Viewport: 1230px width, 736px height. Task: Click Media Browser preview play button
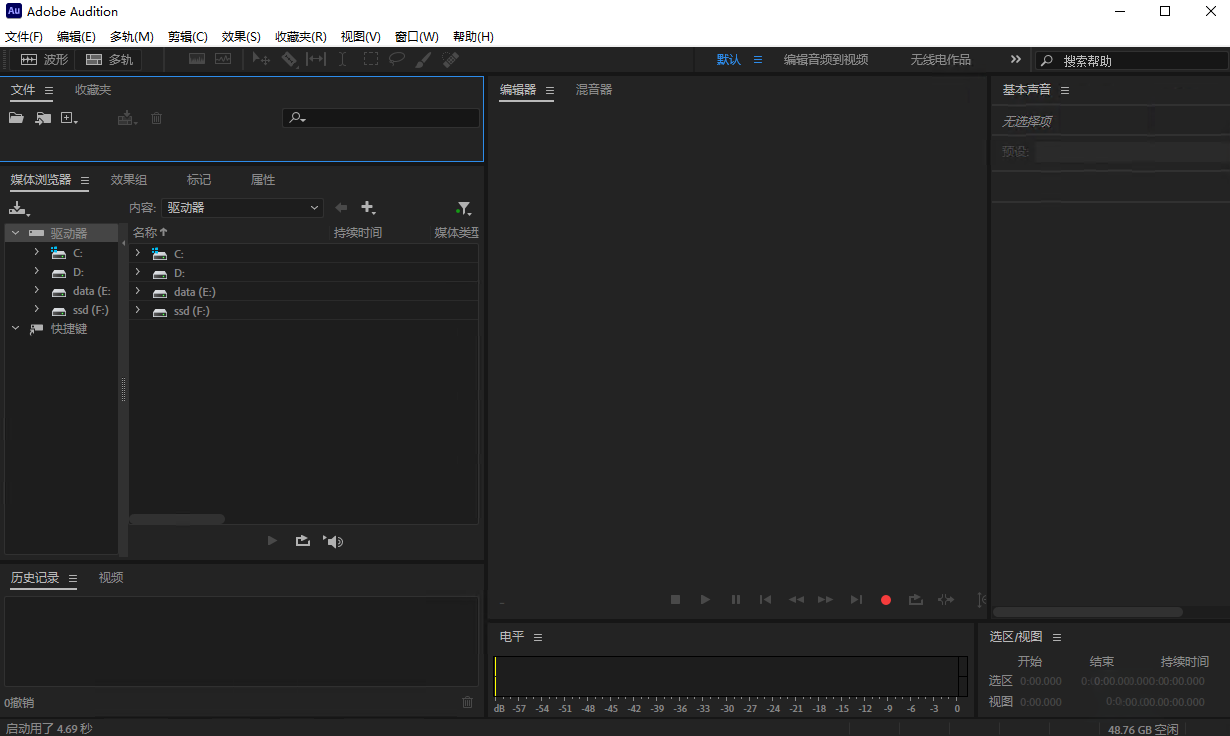click(272, 541)
